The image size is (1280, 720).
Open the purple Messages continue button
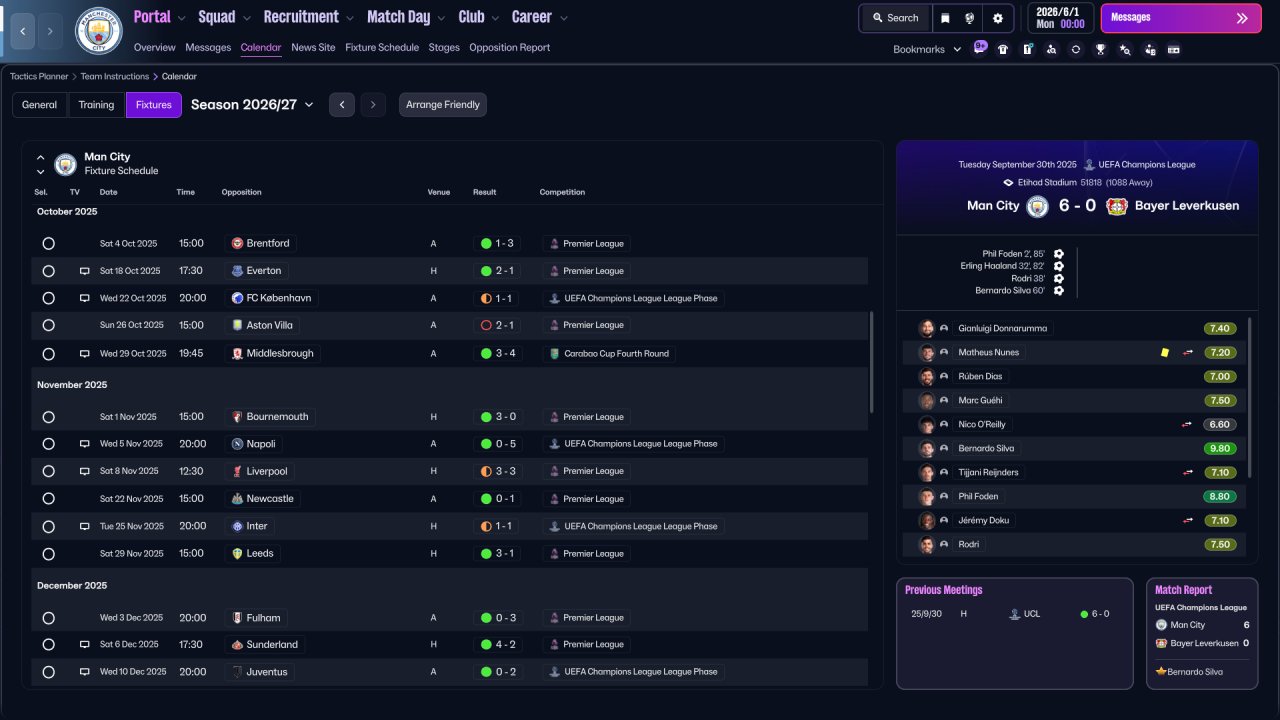[x=1180, y=18]
